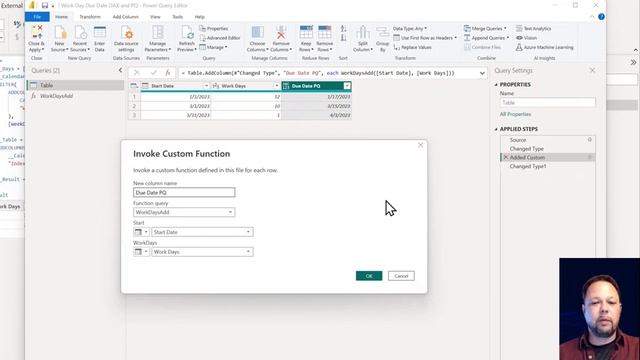Viewport: 640px width, 360px height.
Task: Open the Start parameter type selector
Action: coord(141,232)
